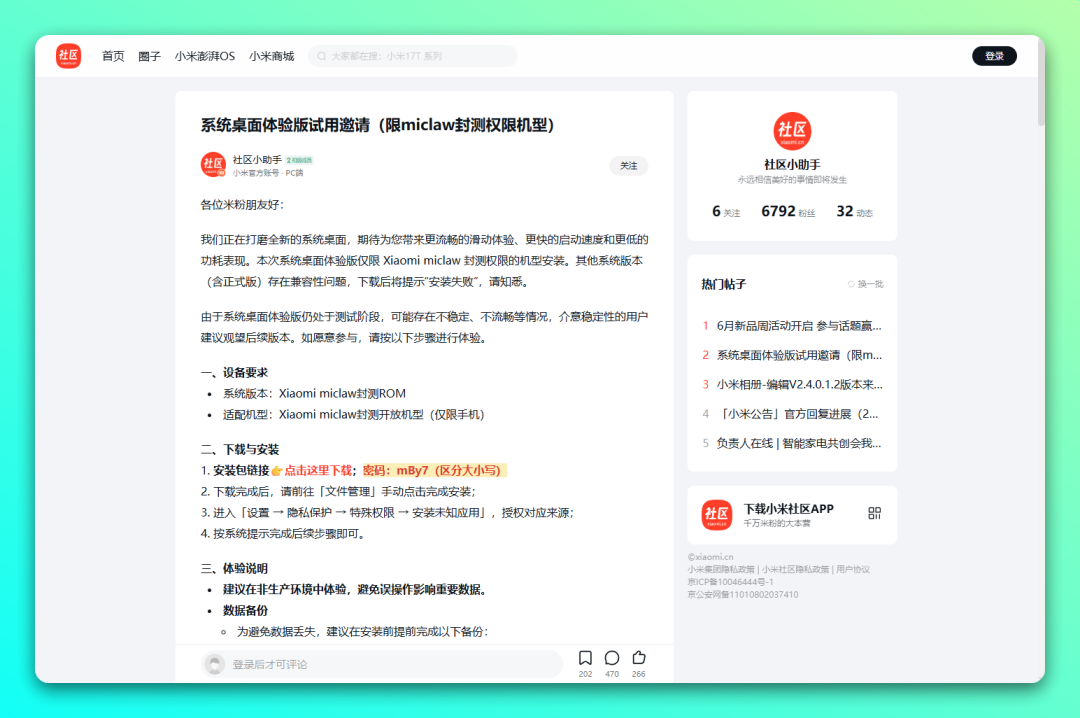Open the 圈子 menu item
The width and height of the screenshot is (1080, 718).
[x=149, y=57]
